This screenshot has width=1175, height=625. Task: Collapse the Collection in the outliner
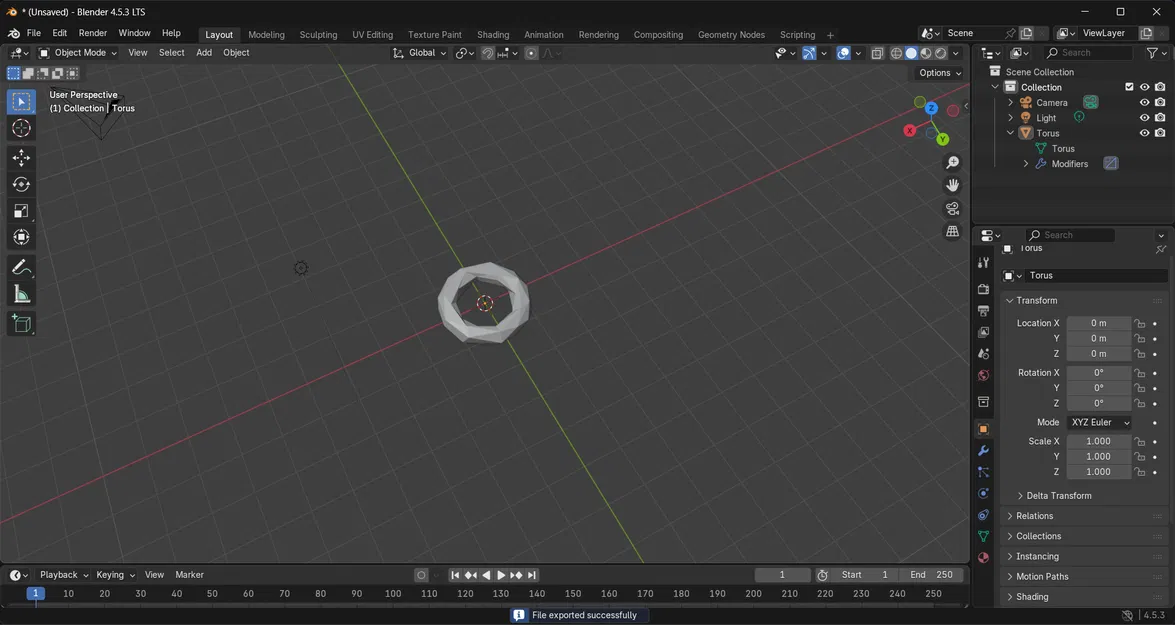point(995,87)
